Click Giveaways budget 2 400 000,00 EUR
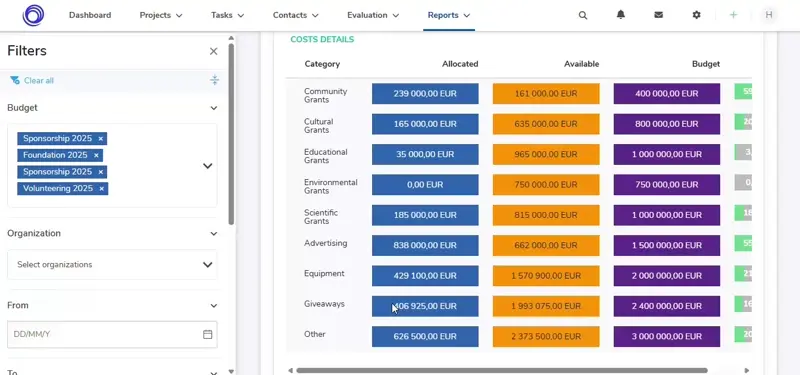This screenshot has height=375, width=800. point(667,306)
